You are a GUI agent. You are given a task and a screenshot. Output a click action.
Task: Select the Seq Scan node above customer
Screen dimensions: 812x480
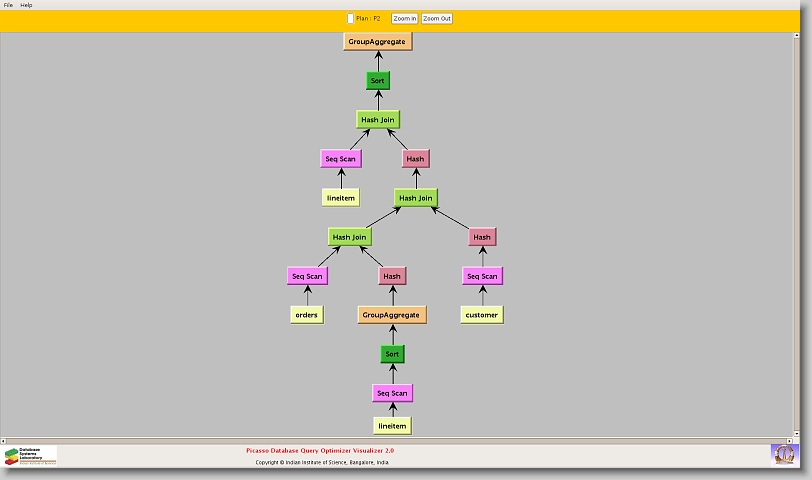(482, 276)
